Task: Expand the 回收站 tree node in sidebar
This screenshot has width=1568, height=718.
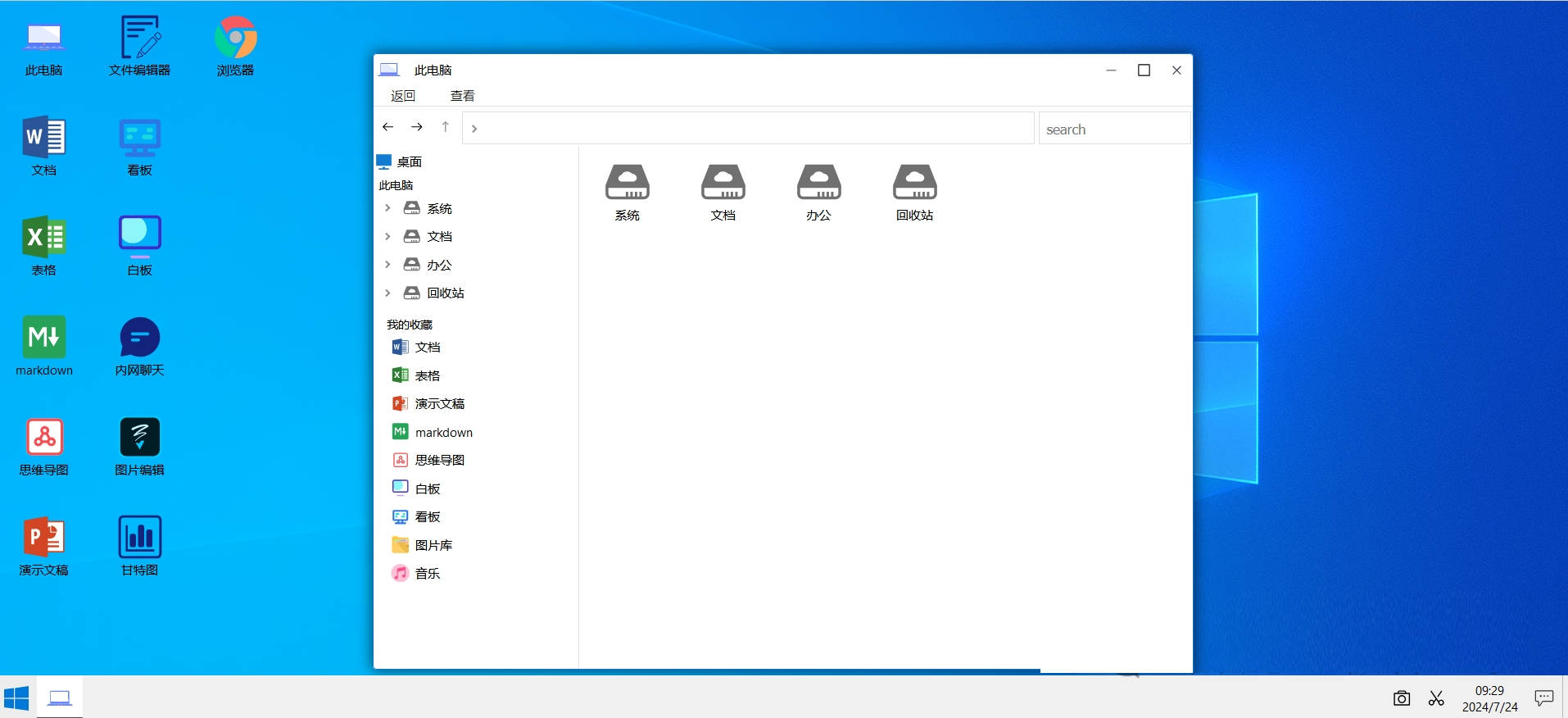Action: [x=388, y=293]
